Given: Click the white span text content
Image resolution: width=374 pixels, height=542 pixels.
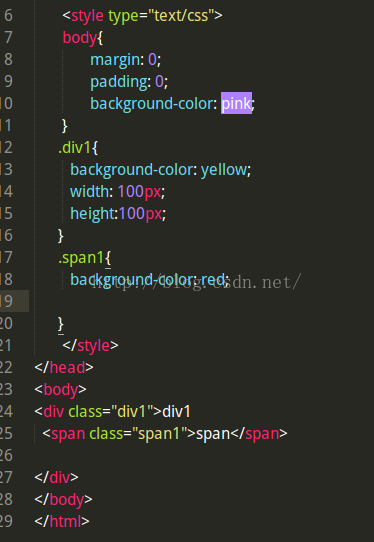Looking at the screenshot, I should click(213, 434).
